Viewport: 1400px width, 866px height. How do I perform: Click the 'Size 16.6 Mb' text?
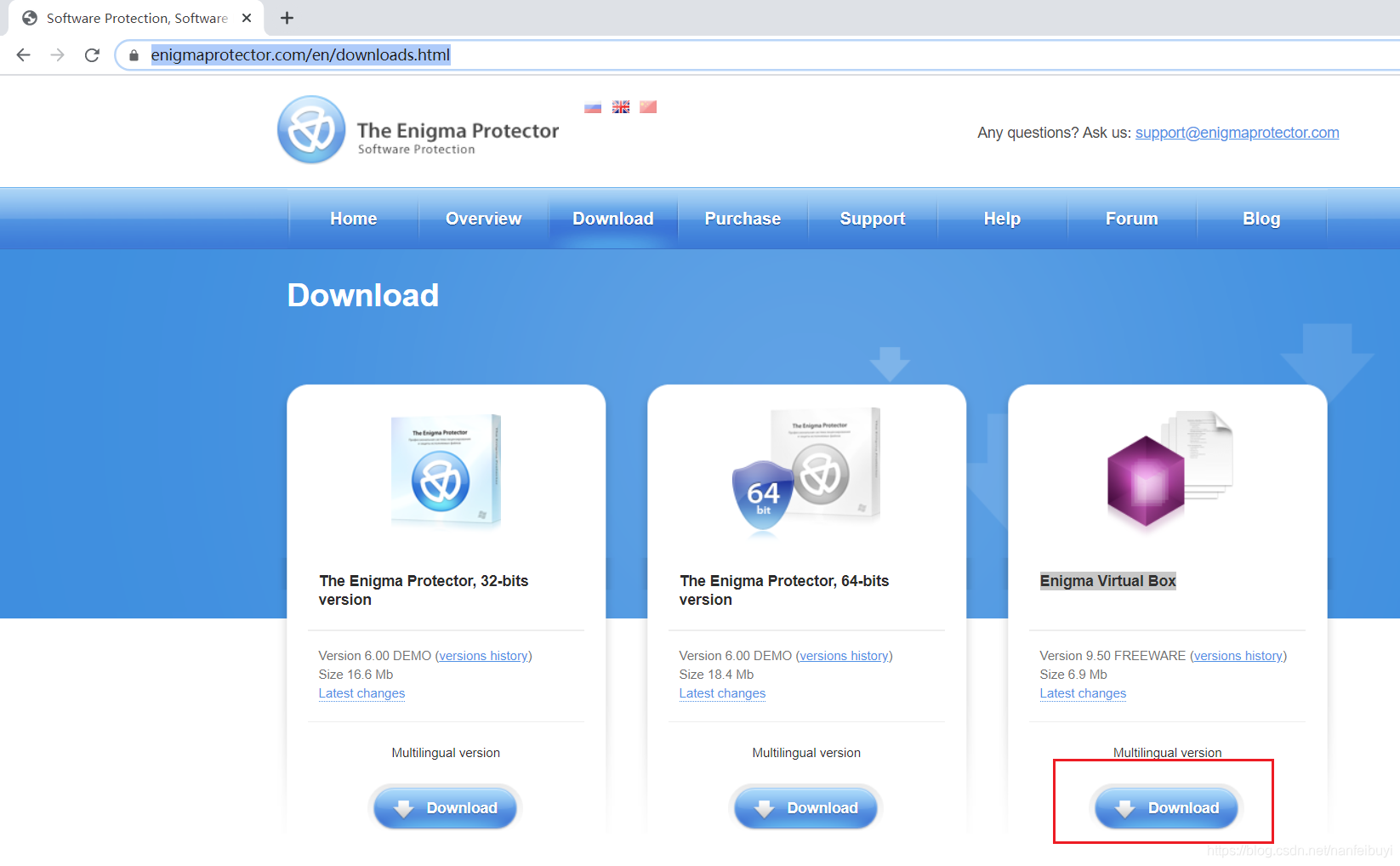click(x=356, y=675)
